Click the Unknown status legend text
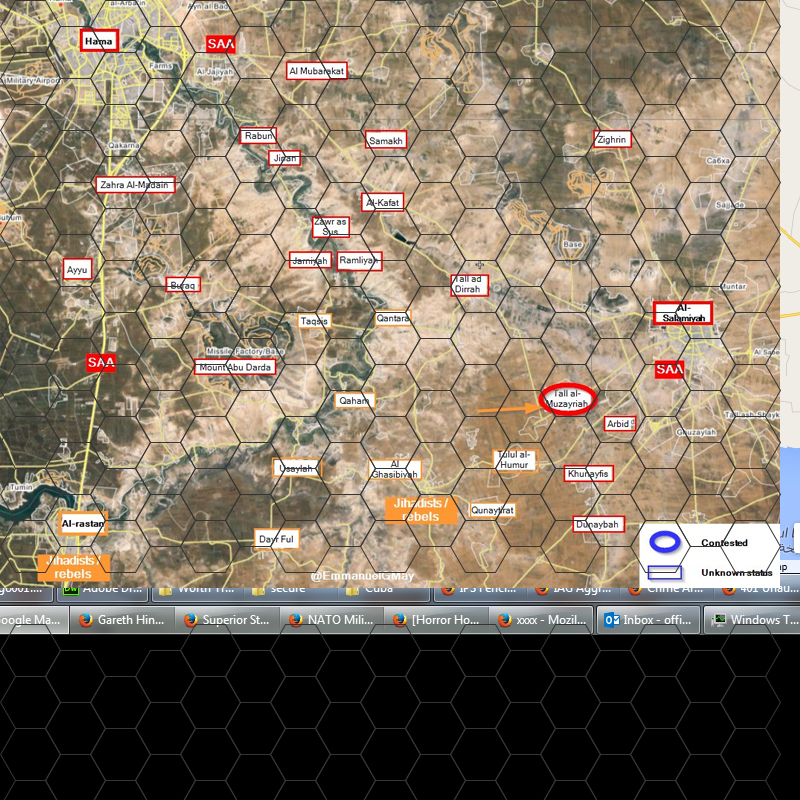Viewport: 800px width, 800px height. [737, 572]
